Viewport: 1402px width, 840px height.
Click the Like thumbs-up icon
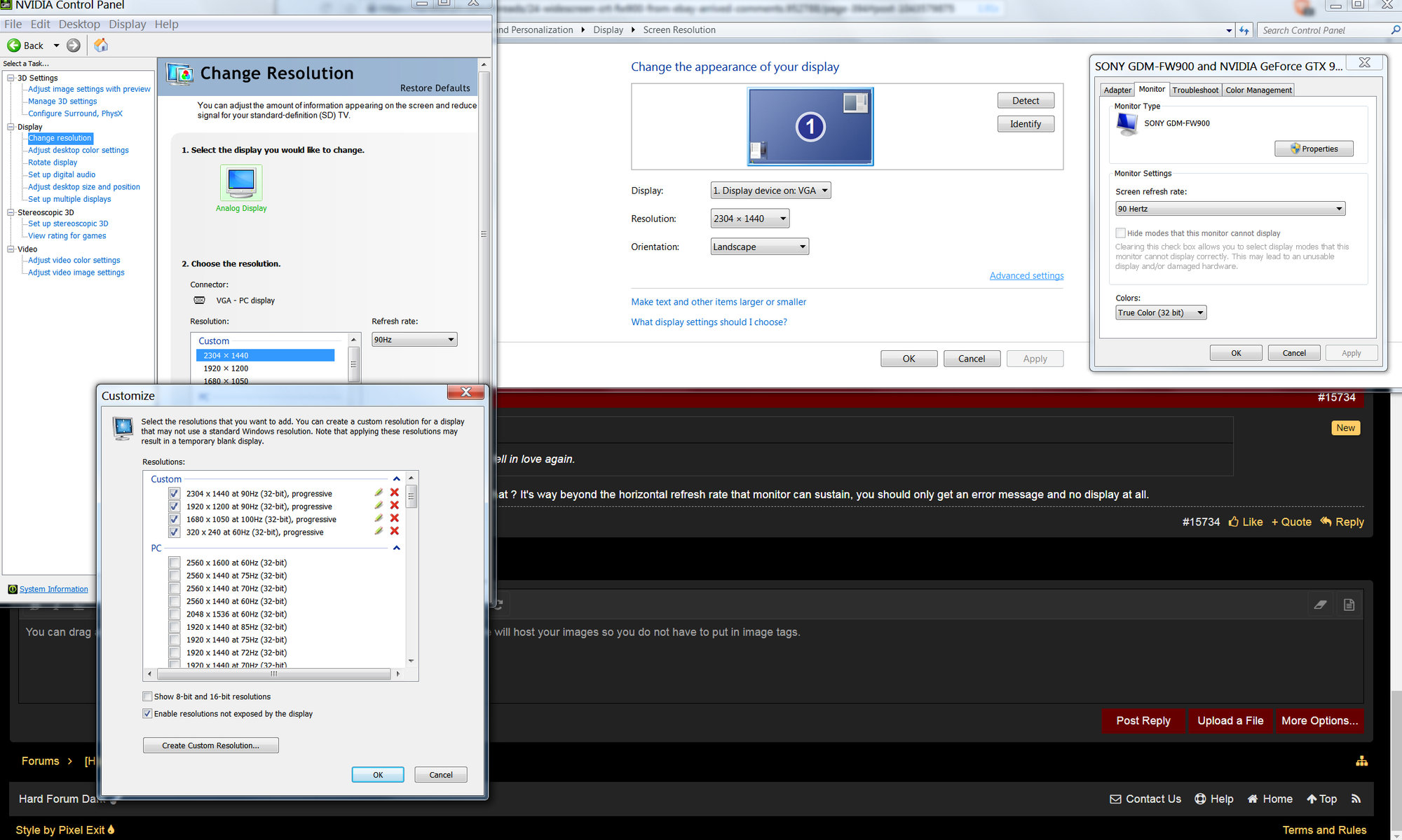point(1234,522)
